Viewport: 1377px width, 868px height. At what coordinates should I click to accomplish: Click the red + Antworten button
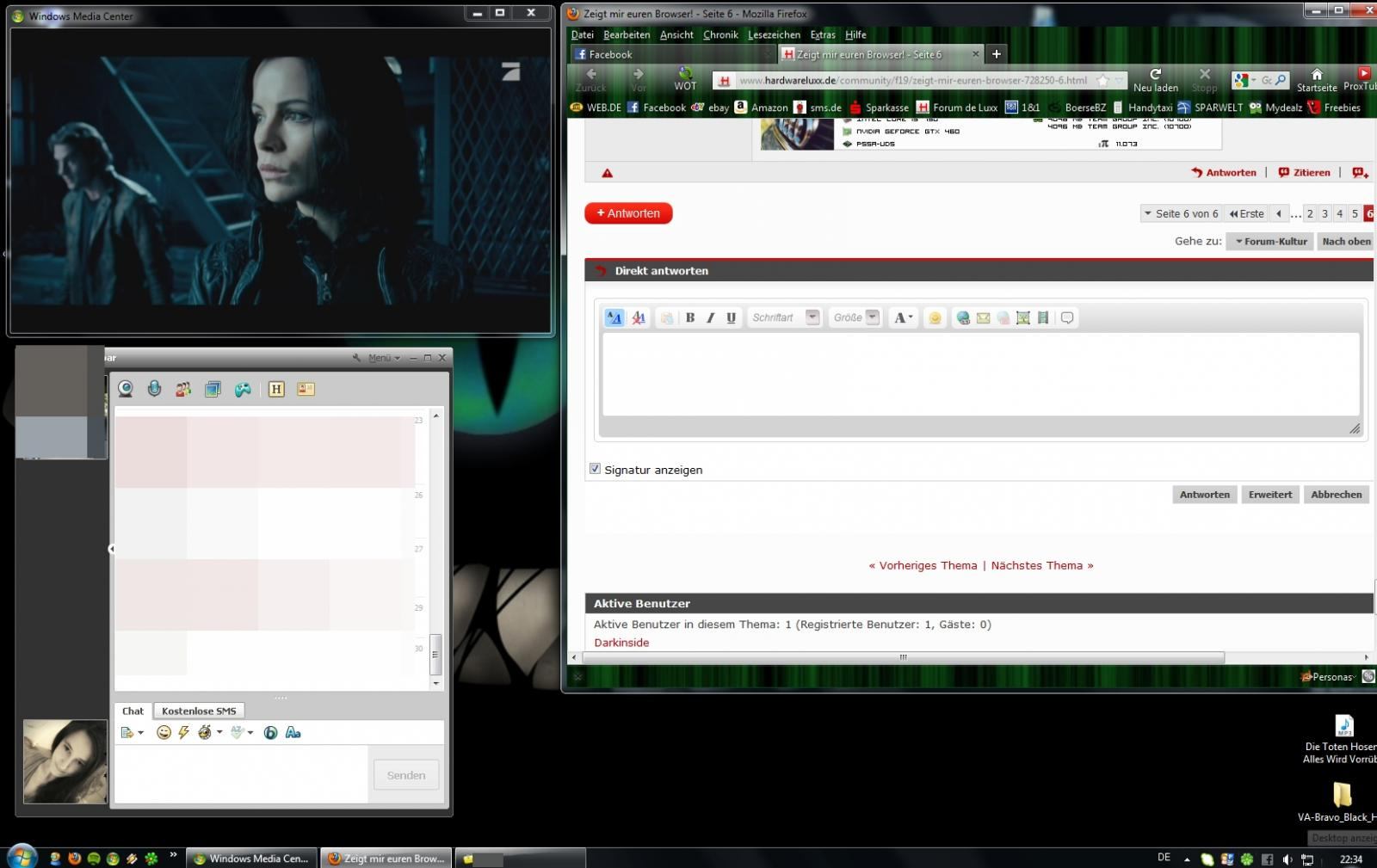628,213
